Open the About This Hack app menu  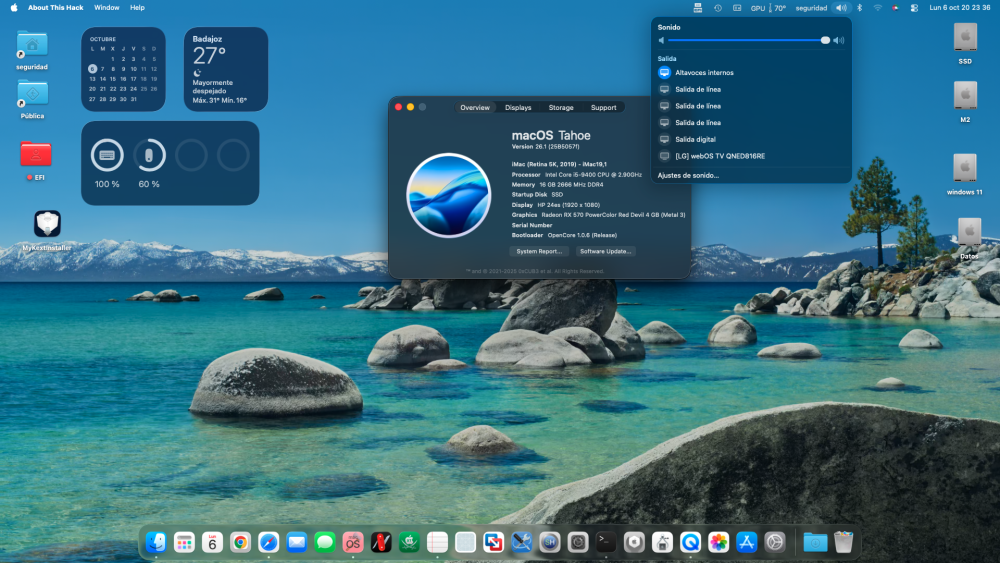(x=55, y=8)
